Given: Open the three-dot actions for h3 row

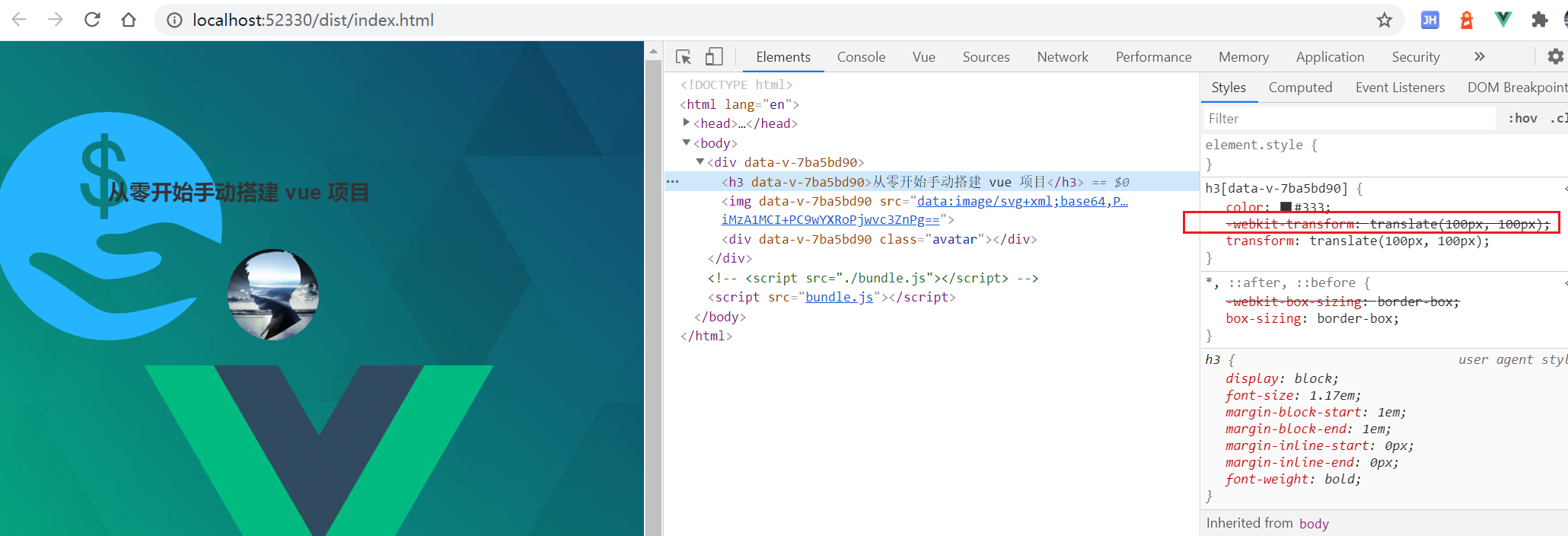Looking at the screenshot, I should (x=673, y=182).
